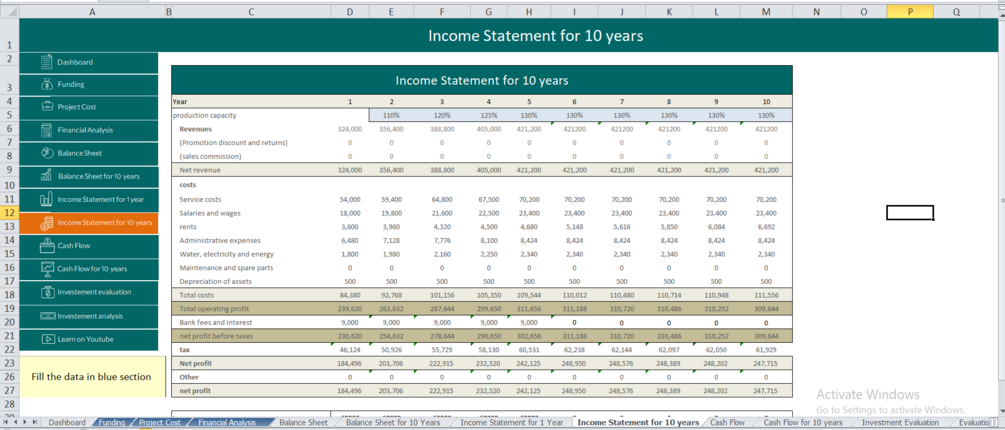Click the 'Net revenue' row label
Screen dimensions: 1005x430
[x=198, y=170]
